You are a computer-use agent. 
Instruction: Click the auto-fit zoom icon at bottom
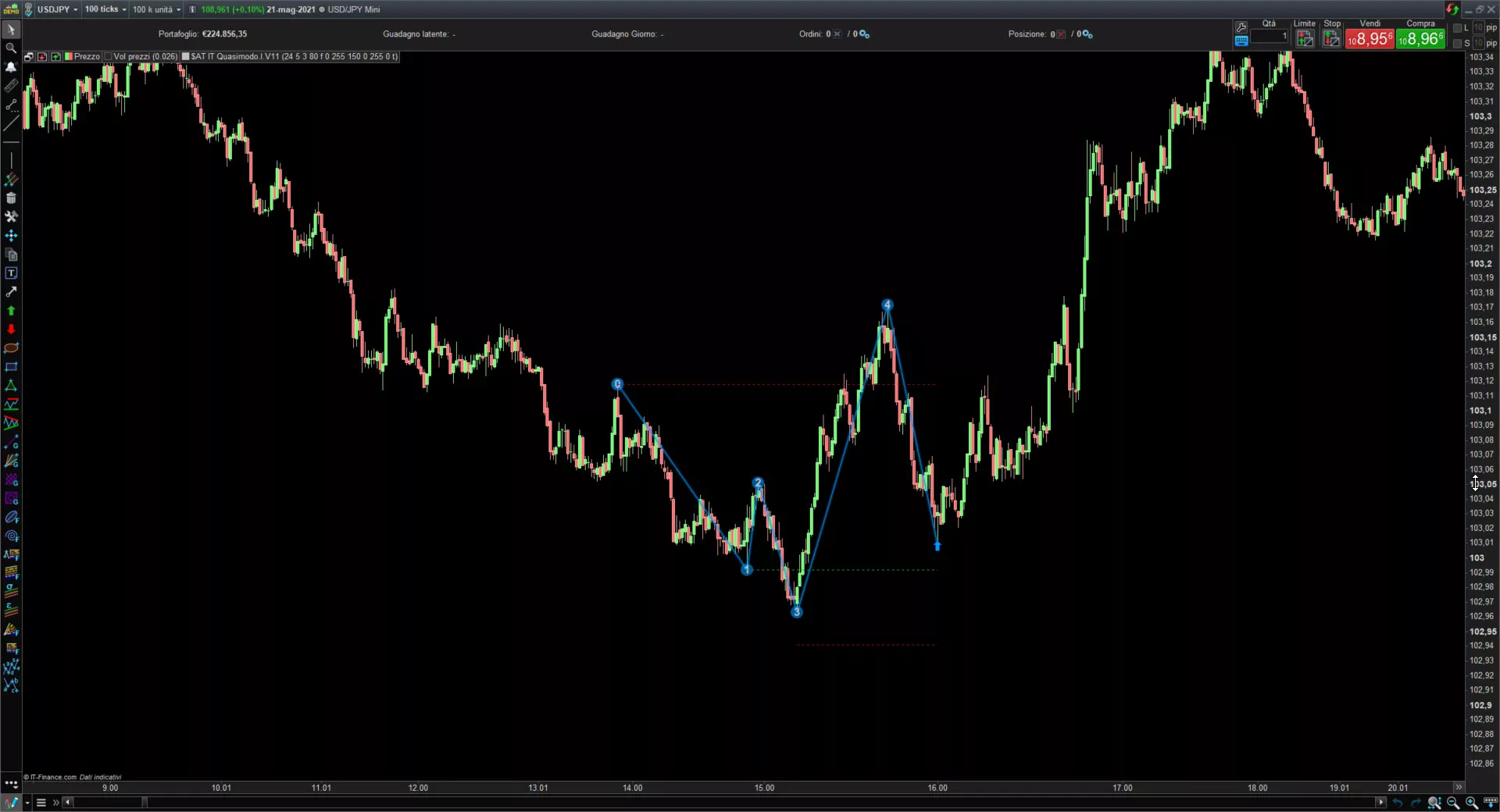pyautogui.click(x=1434, y=803)
